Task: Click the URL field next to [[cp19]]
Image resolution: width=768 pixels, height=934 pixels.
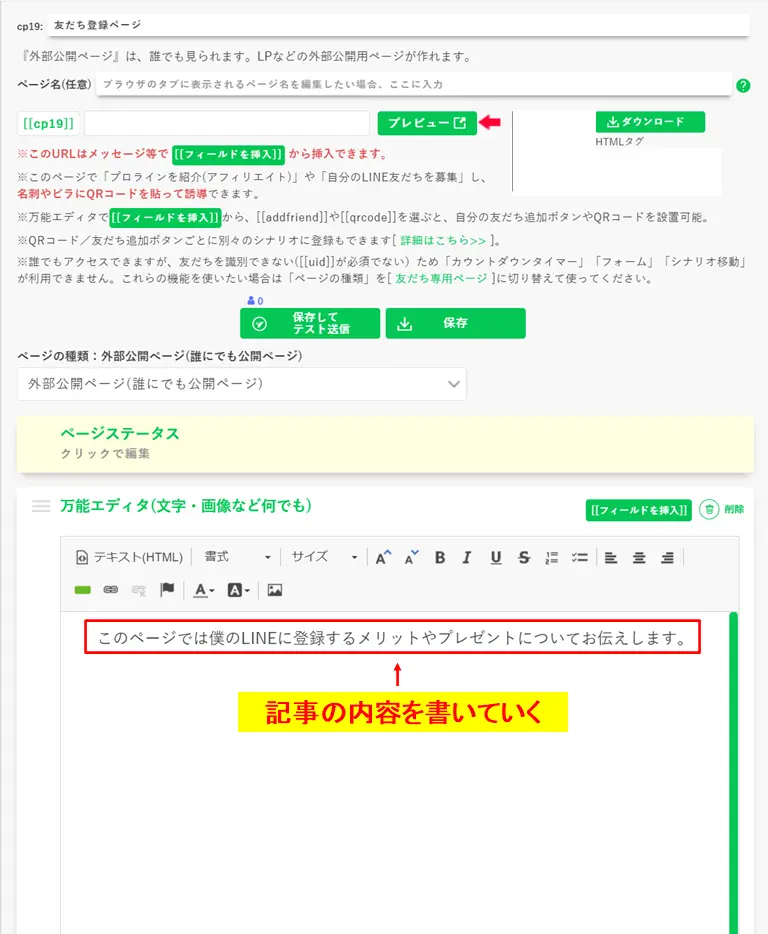Action: pos(227,123)
